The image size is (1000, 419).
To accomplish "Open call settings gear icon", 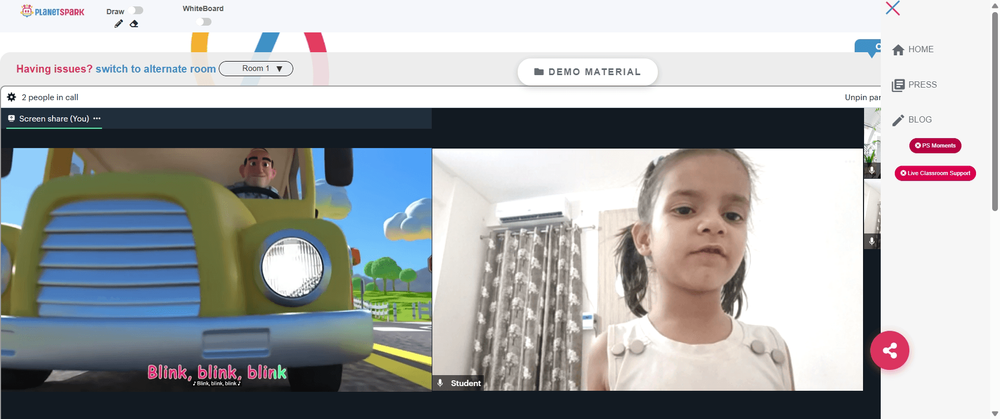I will click(11, 98).
